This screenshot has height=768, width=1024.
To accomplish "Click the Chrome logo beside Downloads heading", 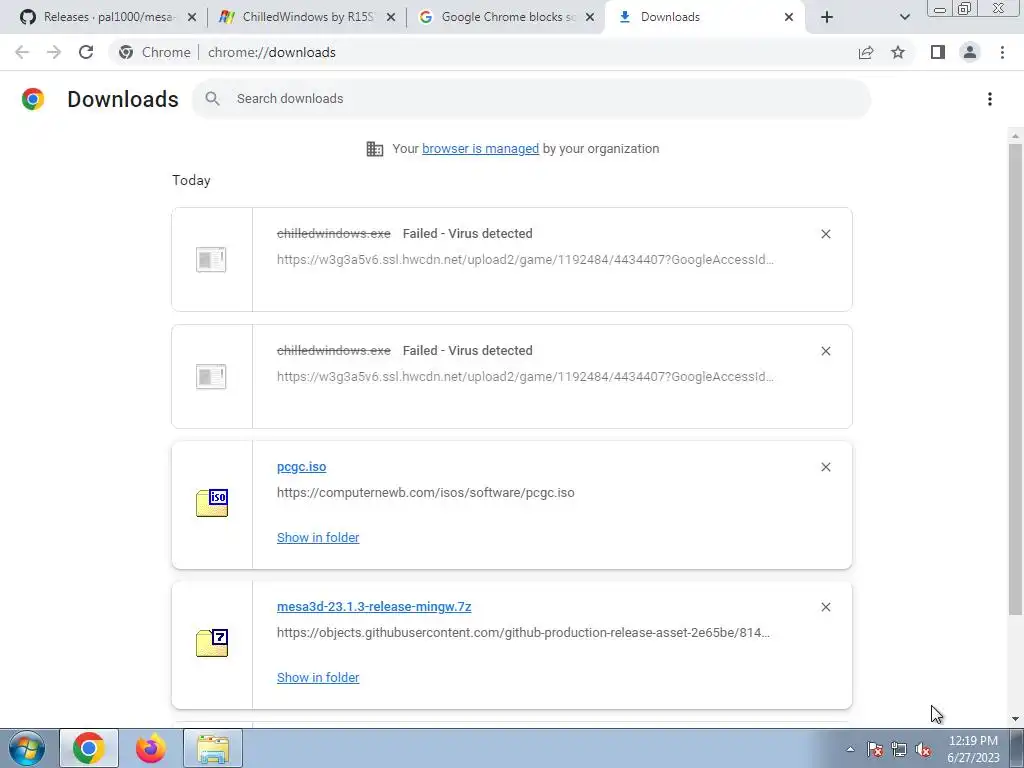I will 33,99.
